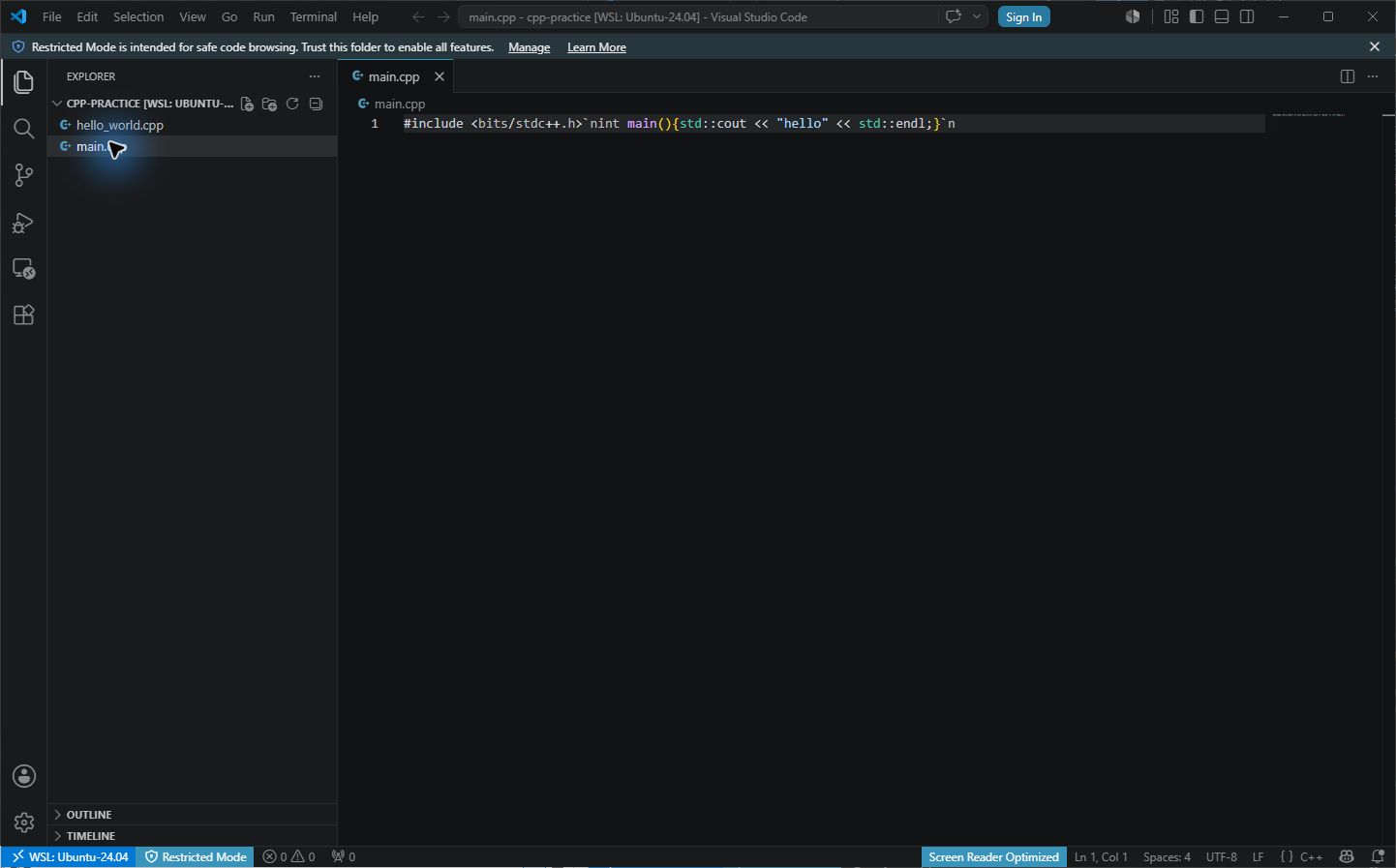Click the code line in editor

680,123
